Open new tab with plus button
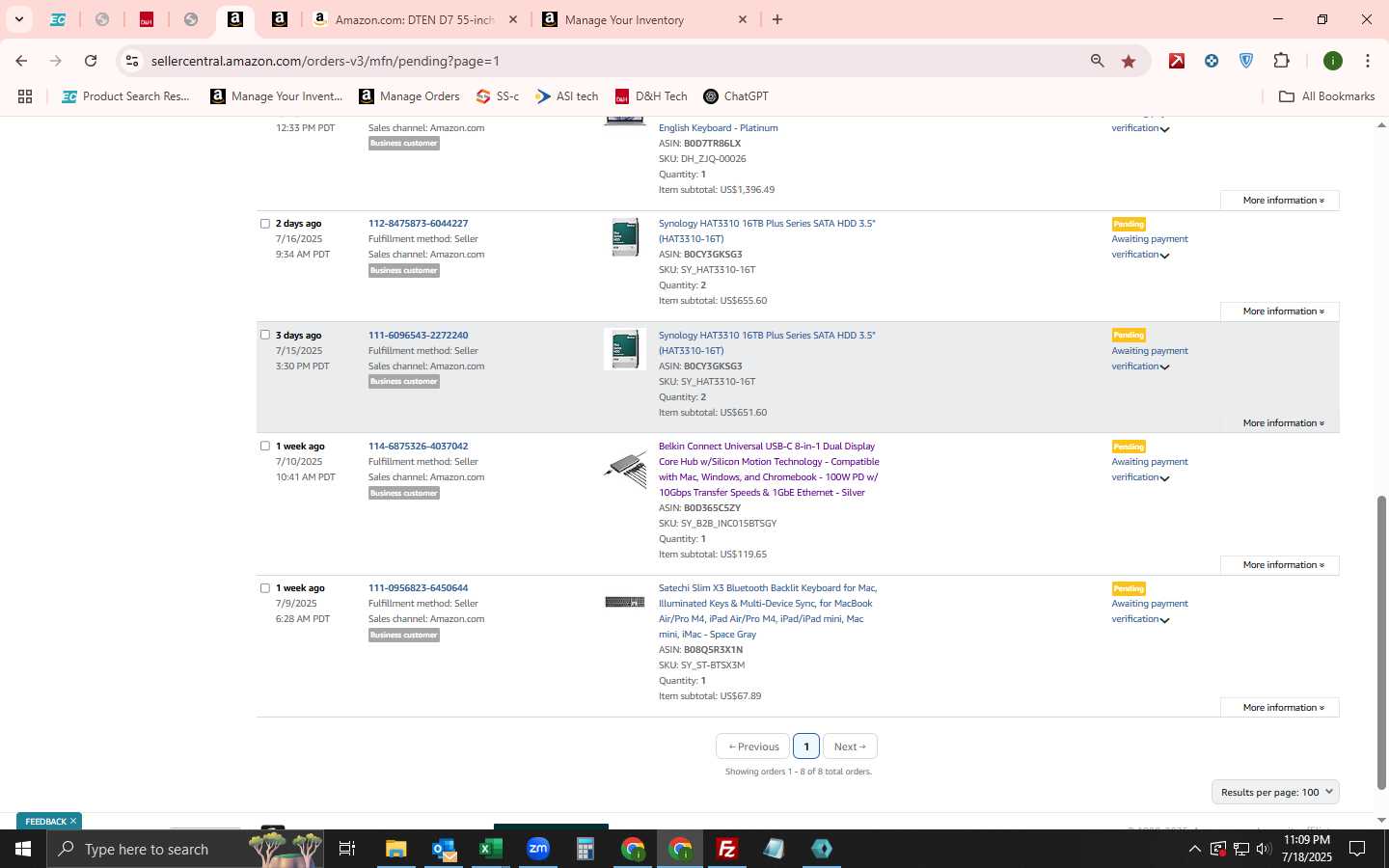The width and height of the screenshot is (1389, 868). [x=777, y=19]
